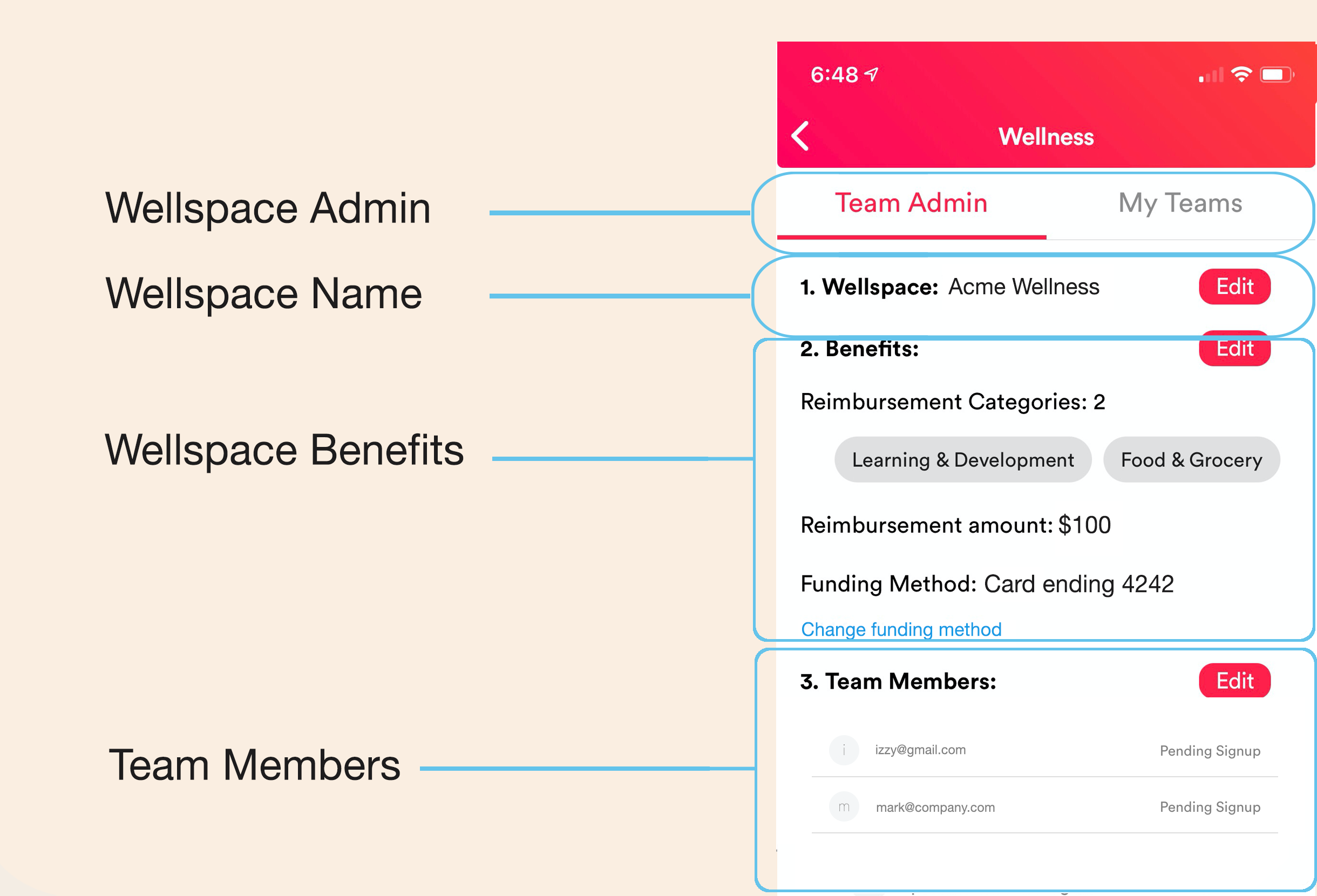
Task: Click Pending Signup status for mark@company.com
Action: click(x=1210, y=807)
